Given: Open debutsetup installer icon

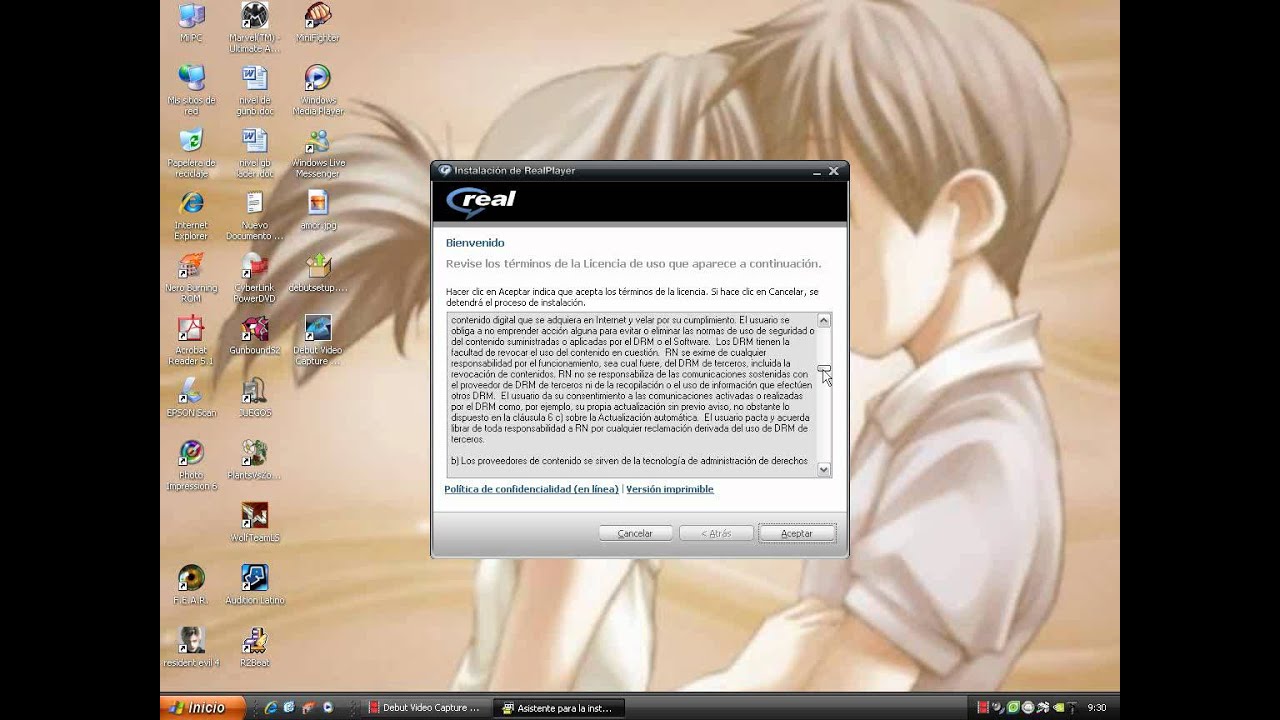Looking at the screenshot, I should (318, 272).
